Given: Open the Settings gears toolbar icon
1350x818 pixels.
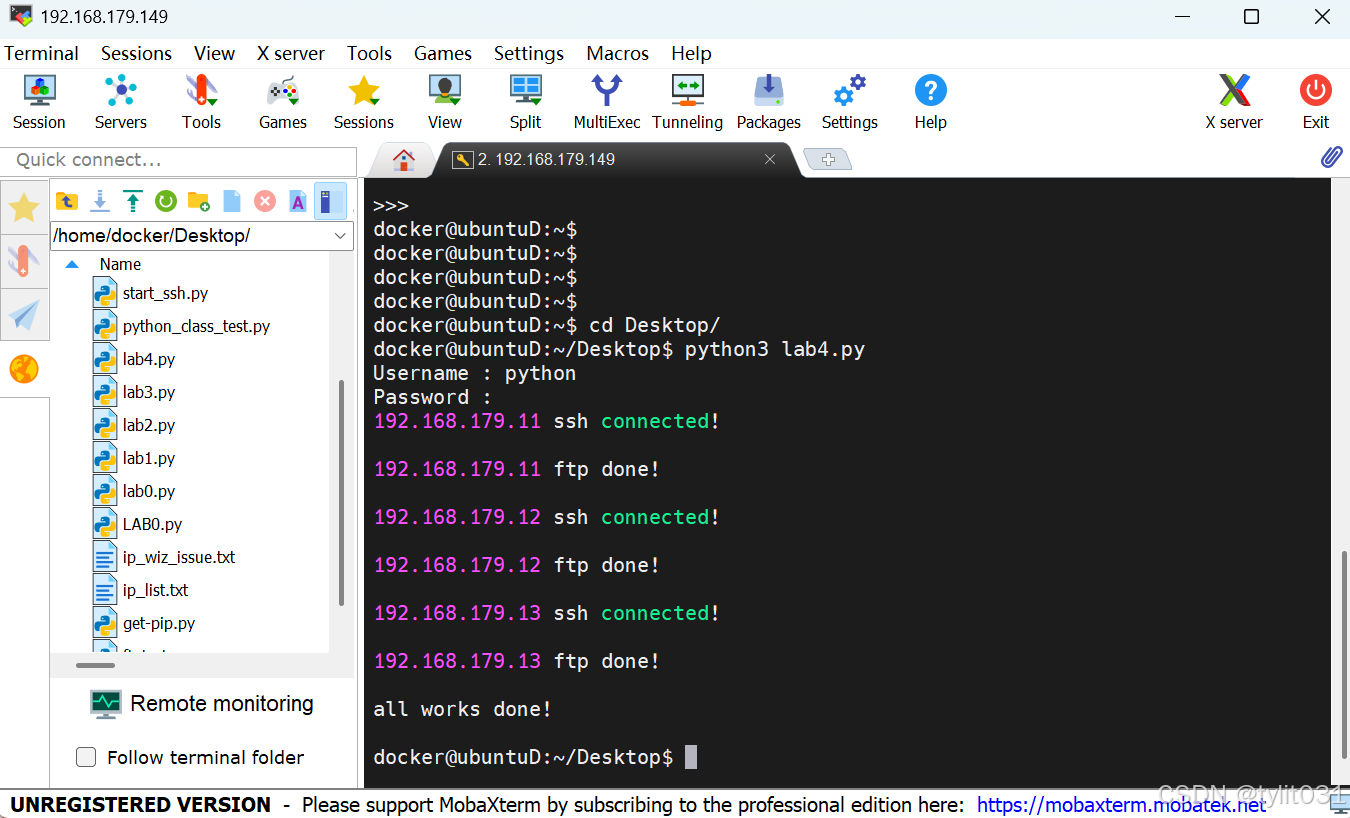Looking at the screenshot, I should 850,102.
